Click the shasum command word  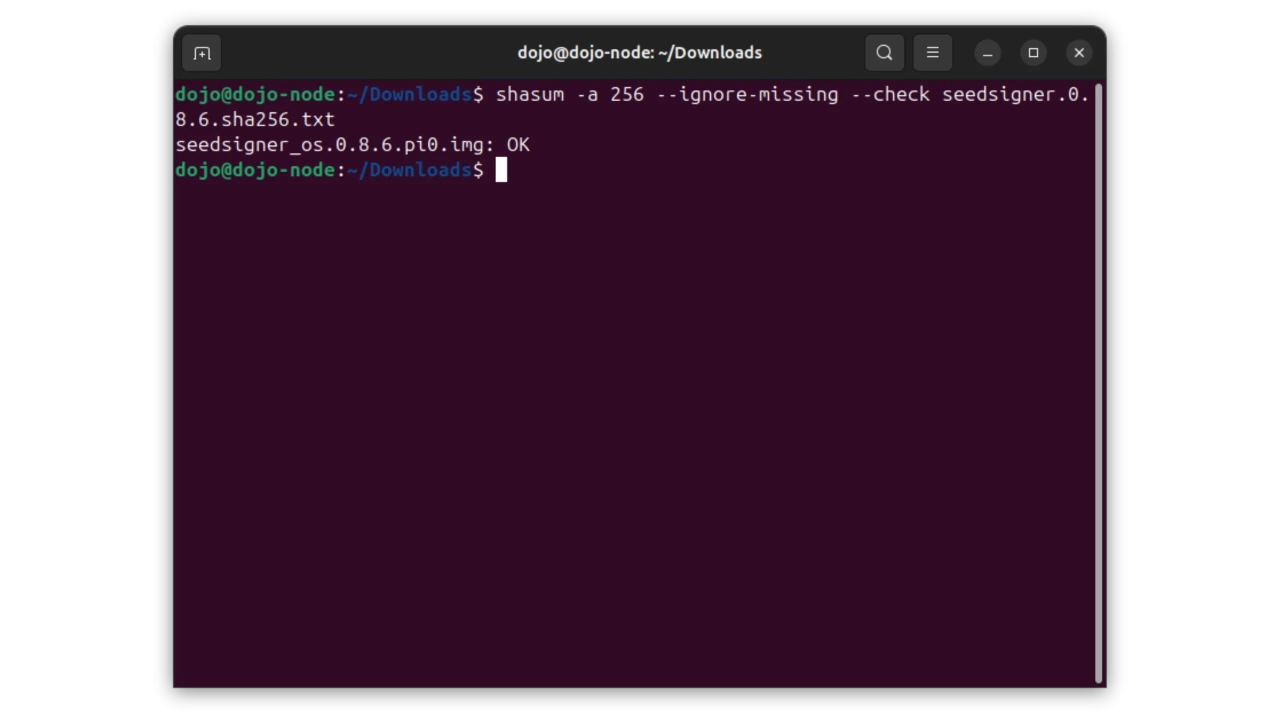pos(530,95)
